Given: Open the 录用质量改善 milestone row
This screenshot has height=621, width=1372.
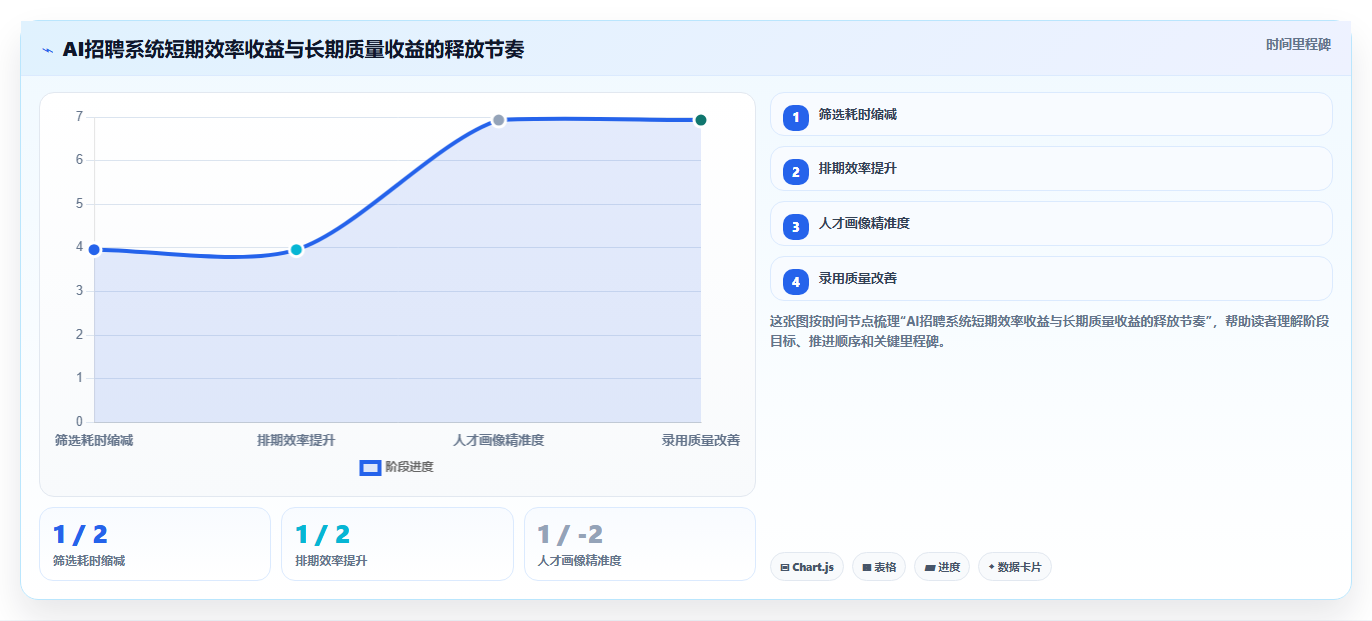Looking at the screenshot, I should [1051, 278].
